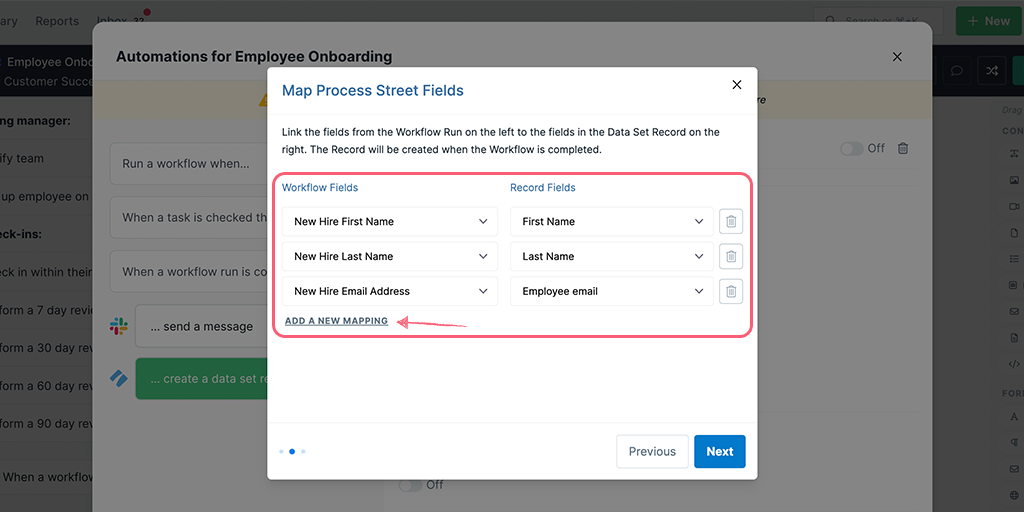Image resolution: width=1024 pixels, height=512 pixels.
Task: Select the image content widget icon
Action: [1014, 180]
